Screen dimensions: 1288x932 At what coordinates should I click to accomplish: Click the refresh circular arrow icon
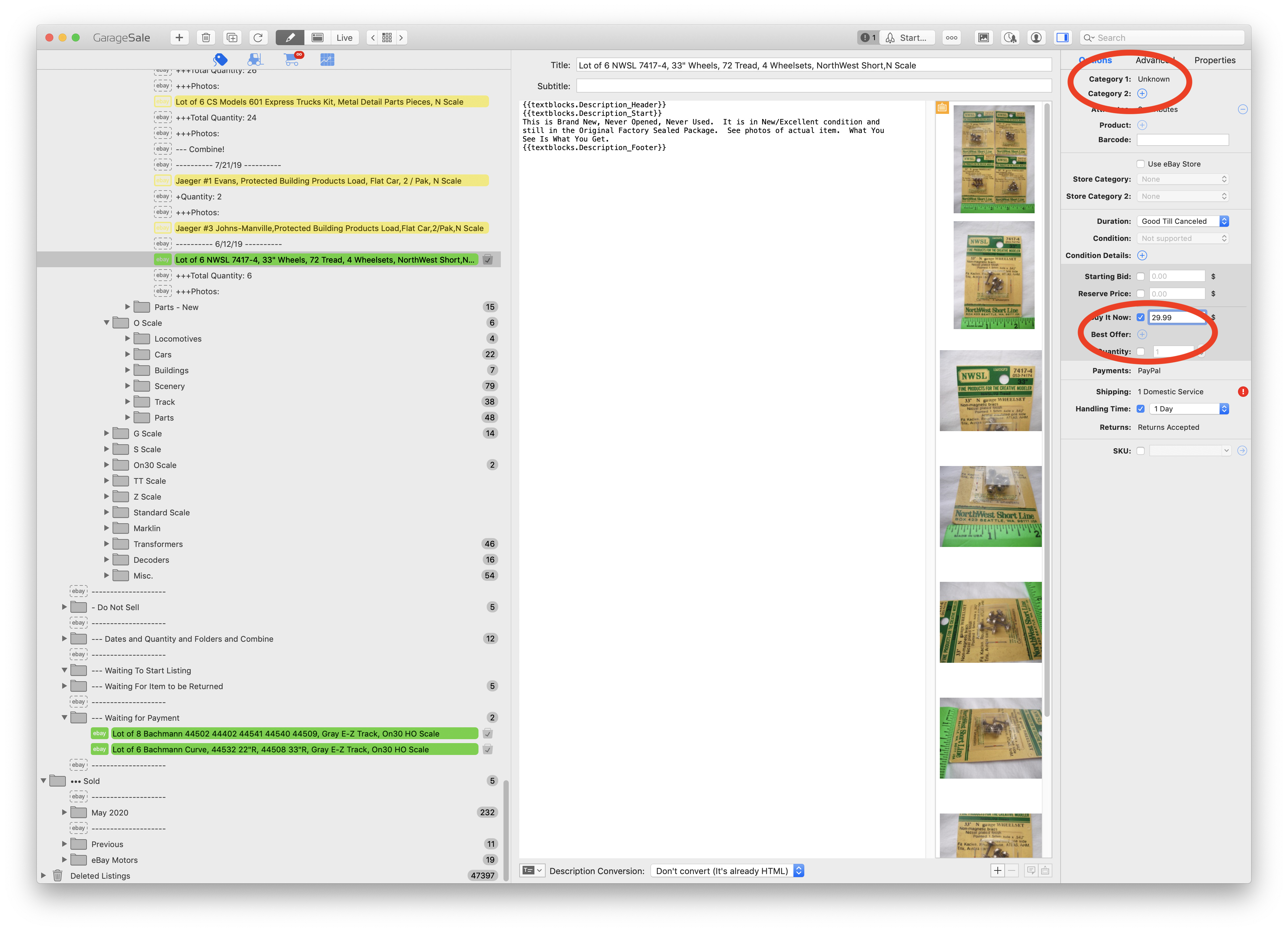point(258,38)
